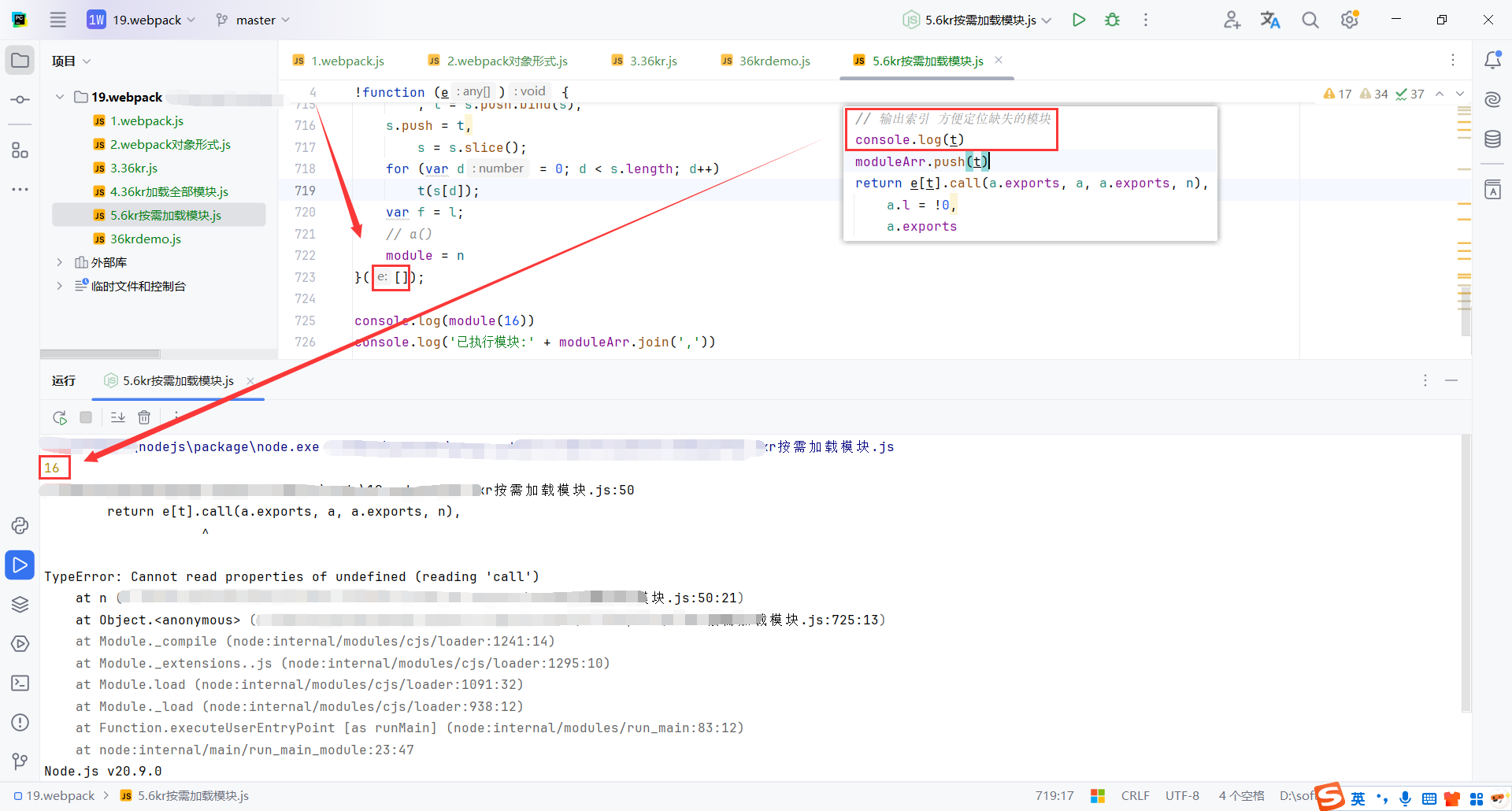Expand the 外部库 tree node
The width and height of the screenshot is (1512, 811).
click(59, 261)
